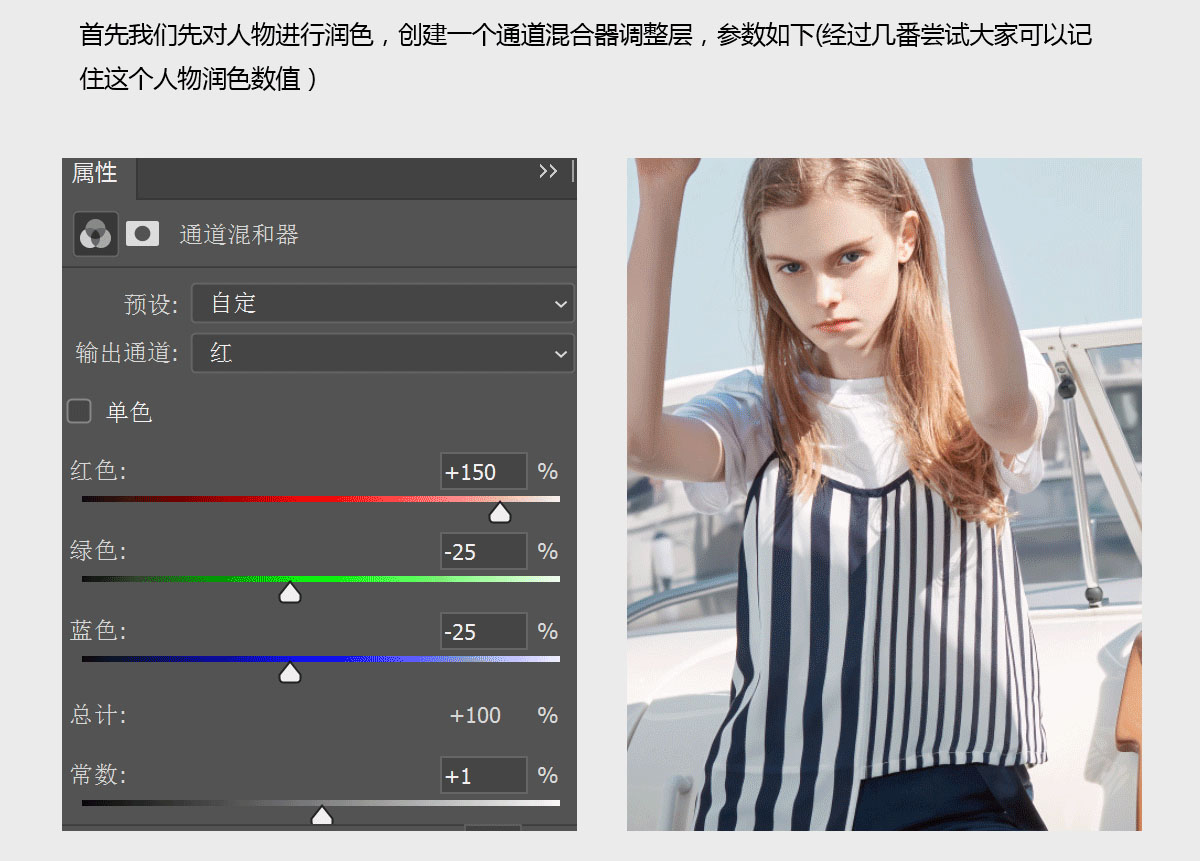Click the model photo on the right
1200x861 pixels.
tap(884, 494)
